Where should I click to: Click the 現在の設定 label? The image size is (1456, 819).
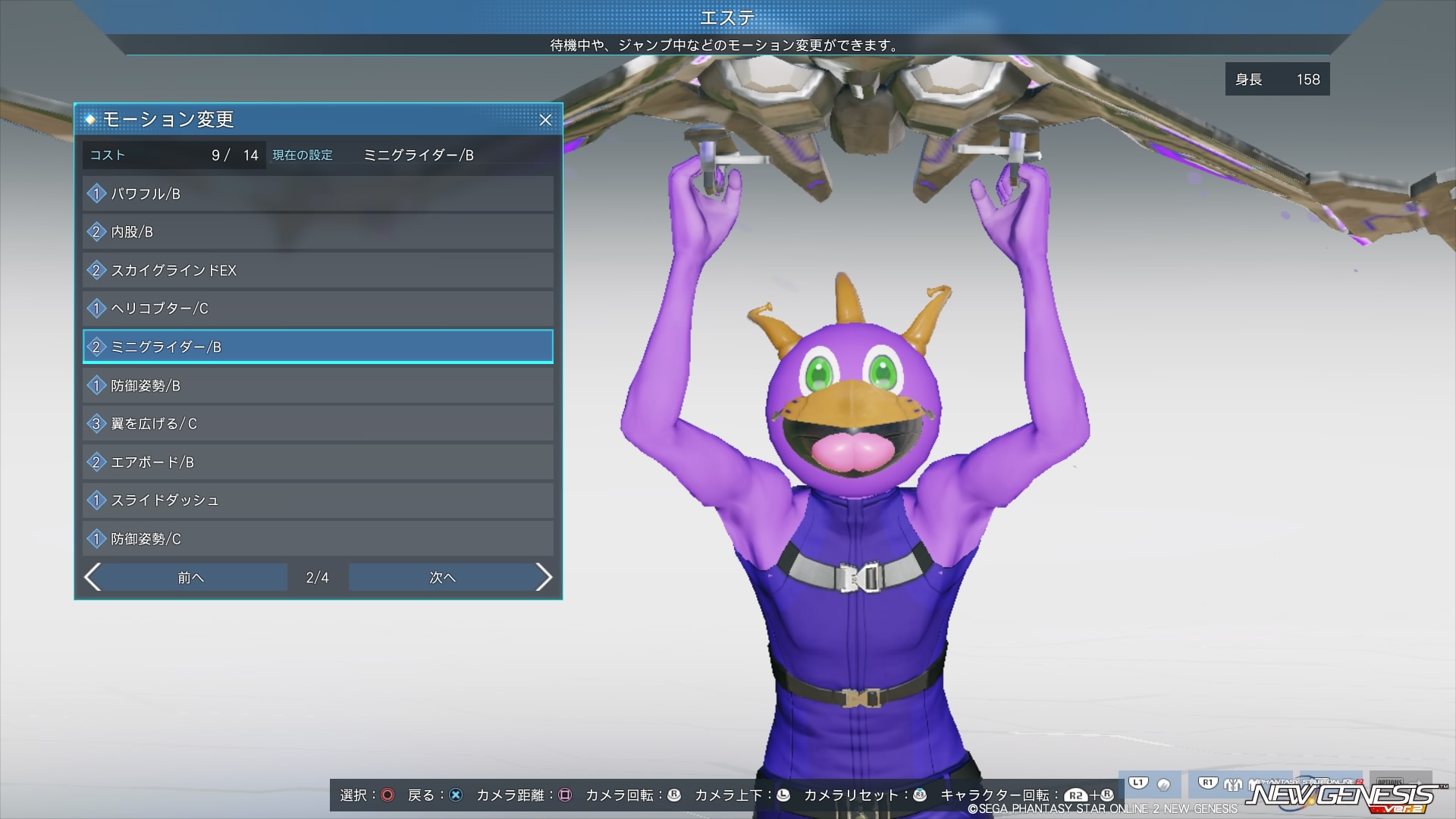pos(303,155)
